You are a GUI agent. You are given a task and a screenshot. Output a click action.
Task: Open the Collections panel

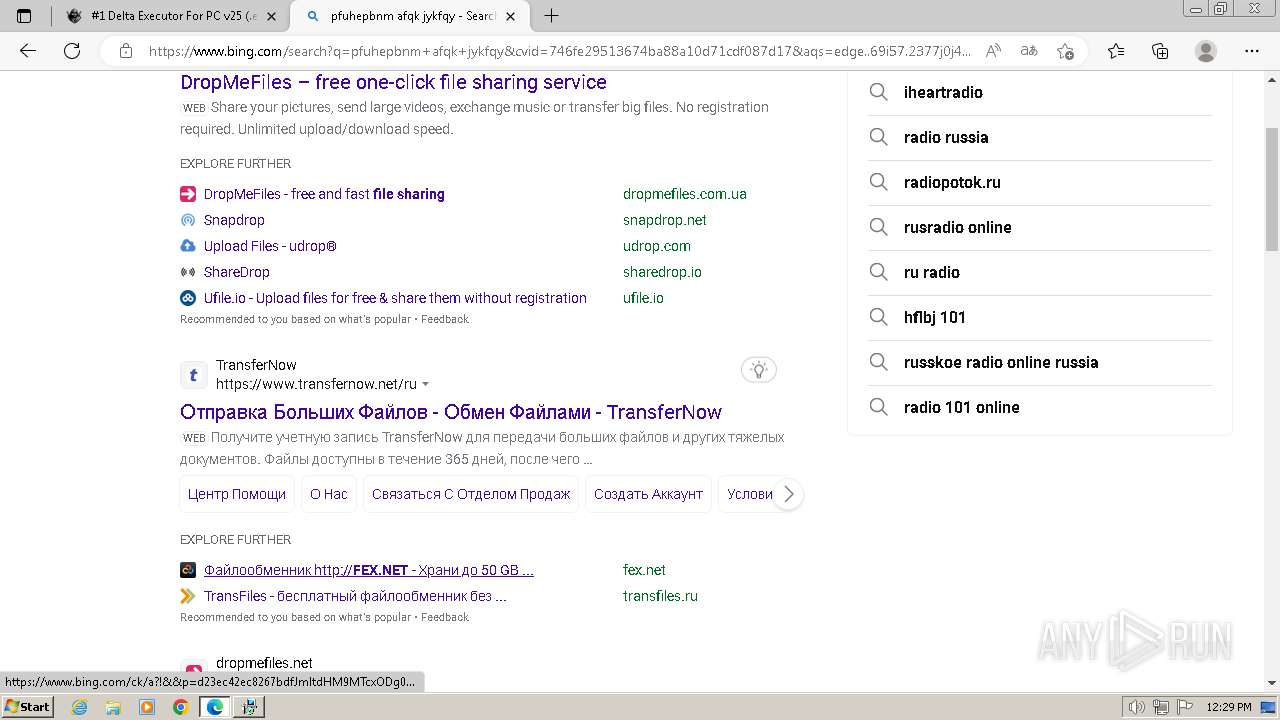1160,51
